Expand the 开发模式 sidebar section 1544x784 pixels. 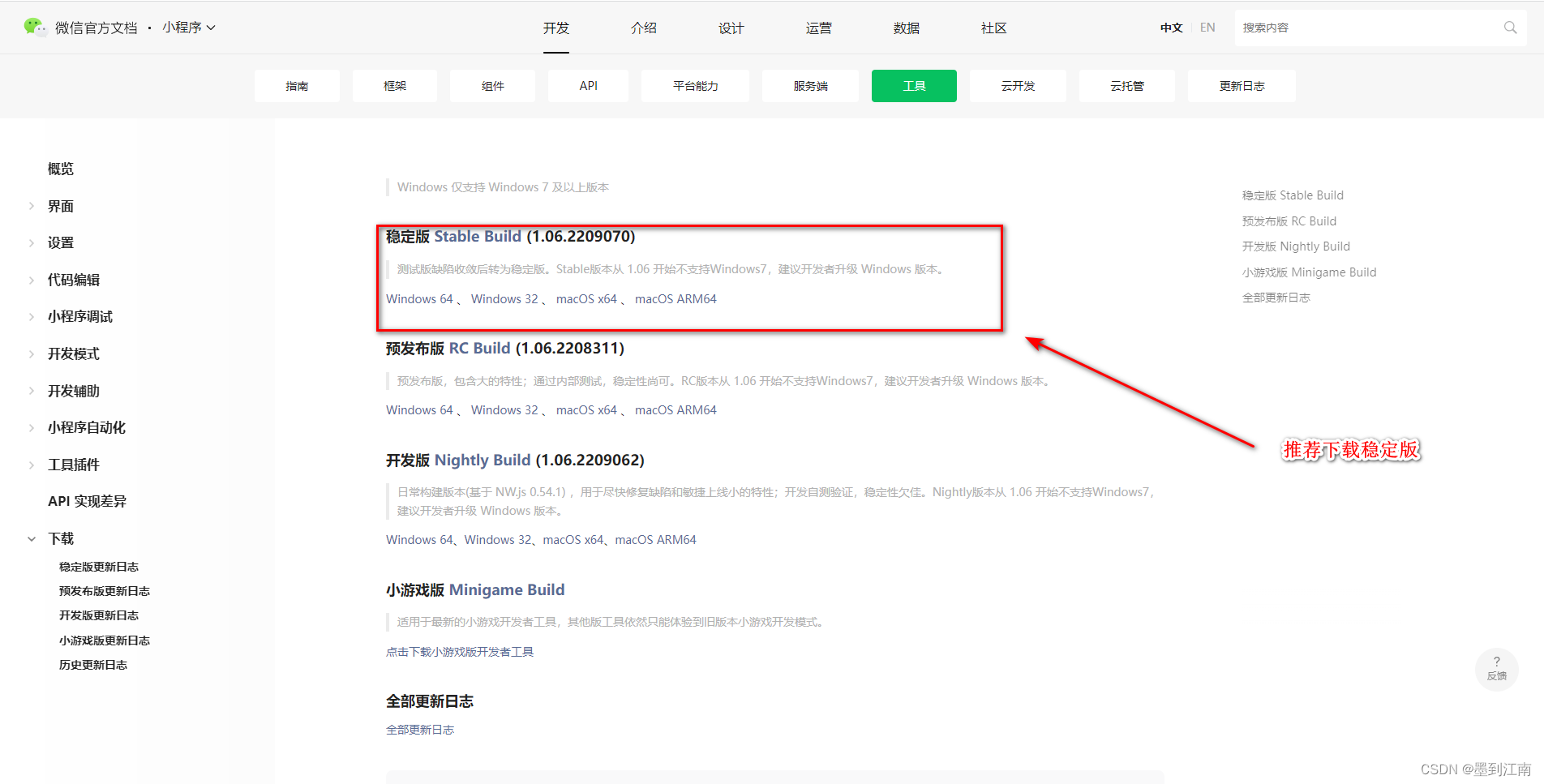click(32, 353)
